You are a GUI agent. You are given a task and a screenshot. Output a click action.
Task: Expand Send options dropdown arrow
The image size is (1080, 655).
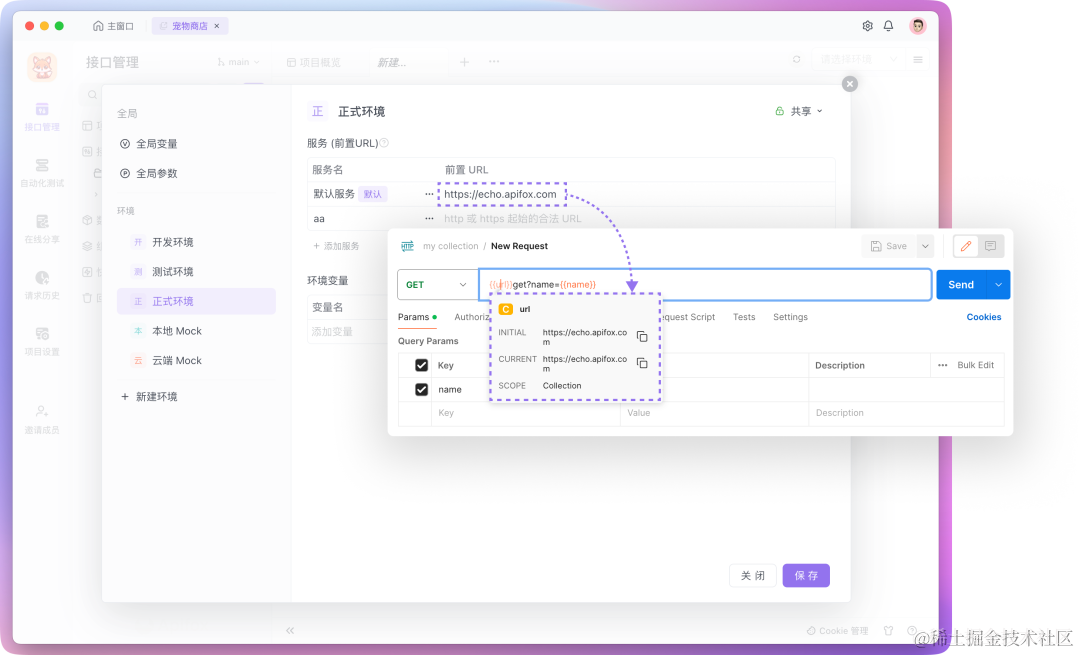coord(998,284)
